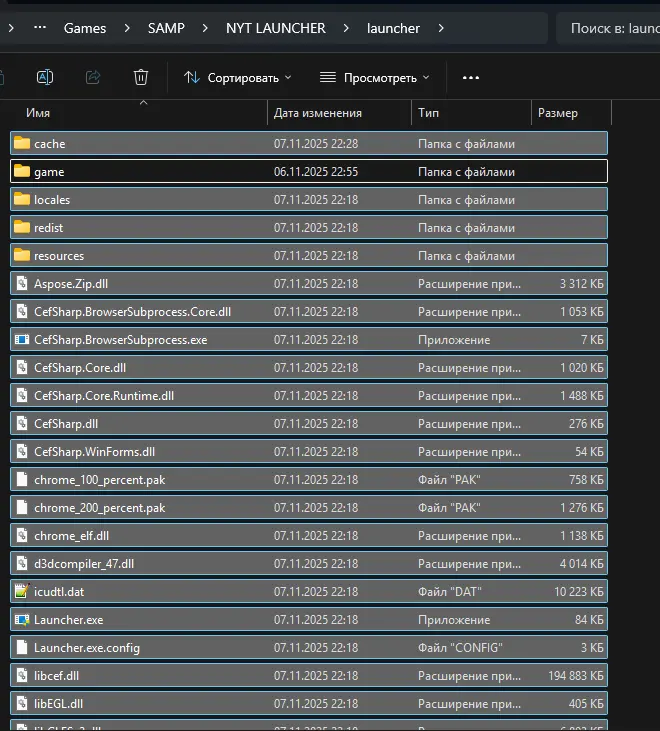Click the CefSharp.BrowserSubprocess.exe file icon

coord(22,340)
